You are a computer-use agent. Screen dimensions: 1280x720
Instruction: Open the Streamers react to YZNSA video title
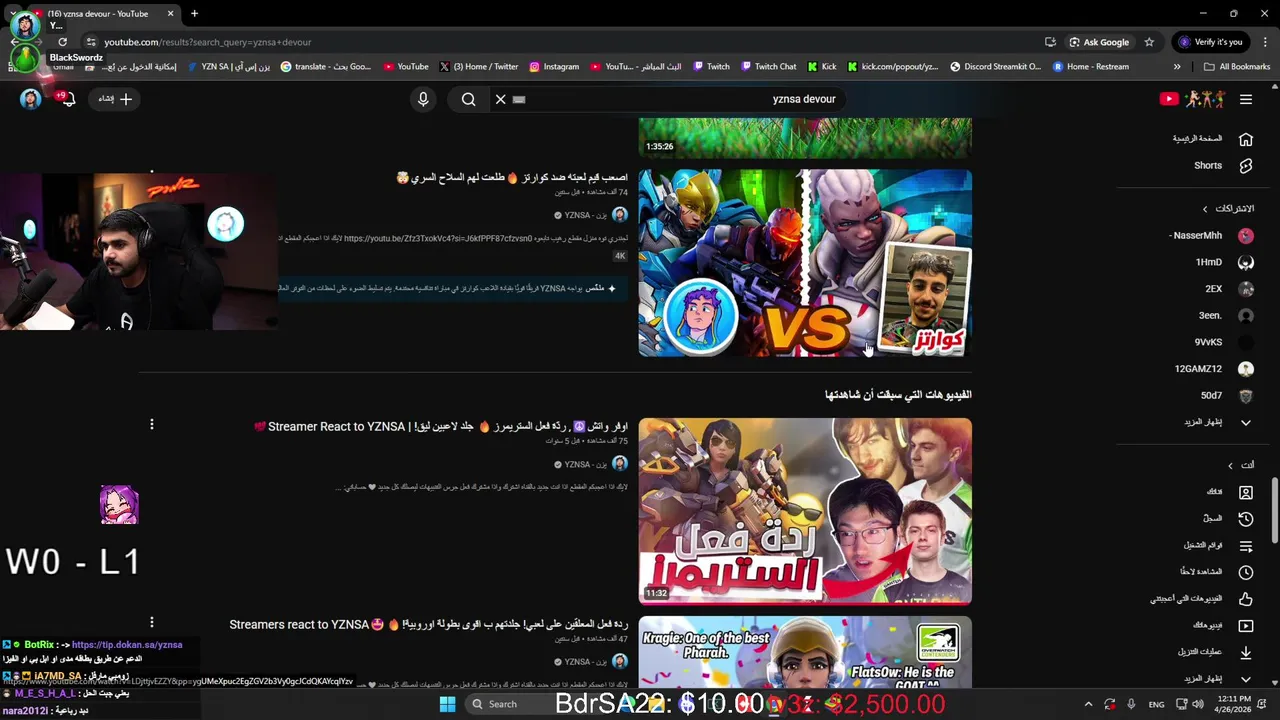428,625
